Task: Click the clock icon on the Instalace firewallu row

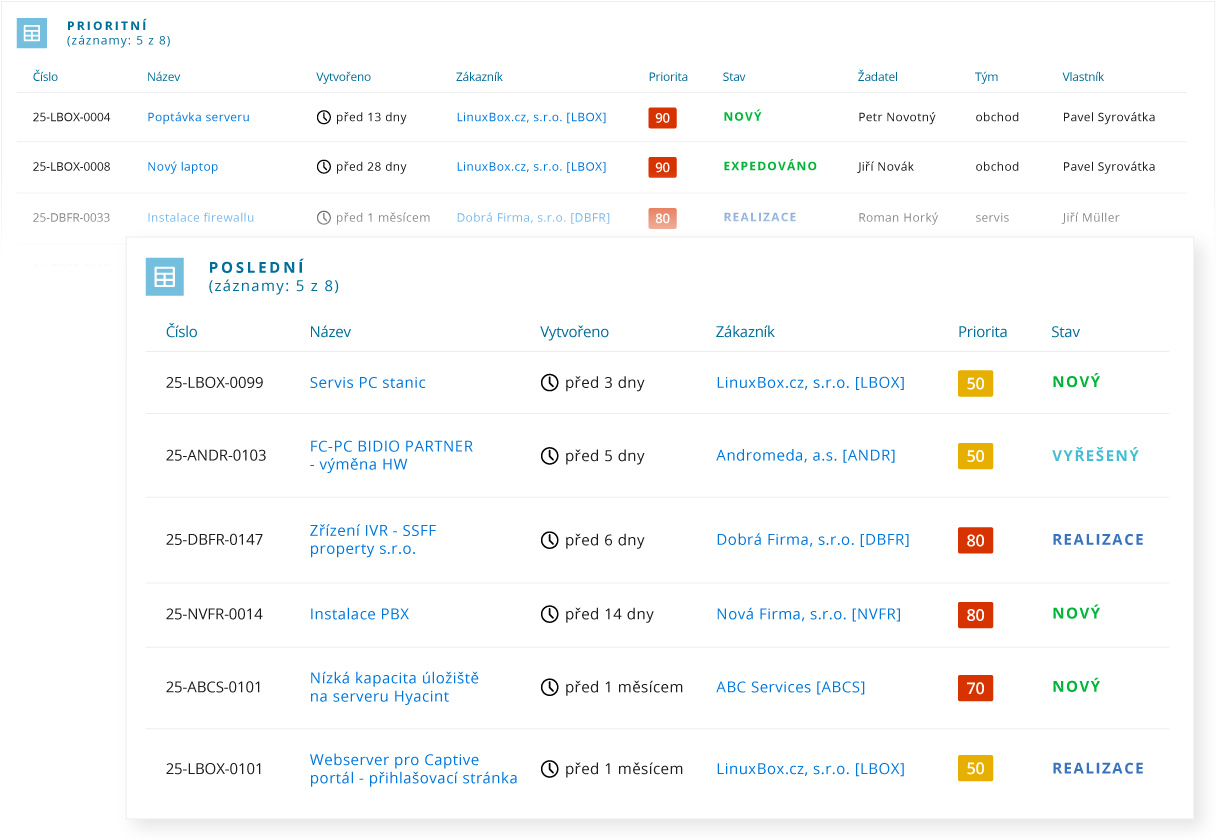Action: pos(323,216)
